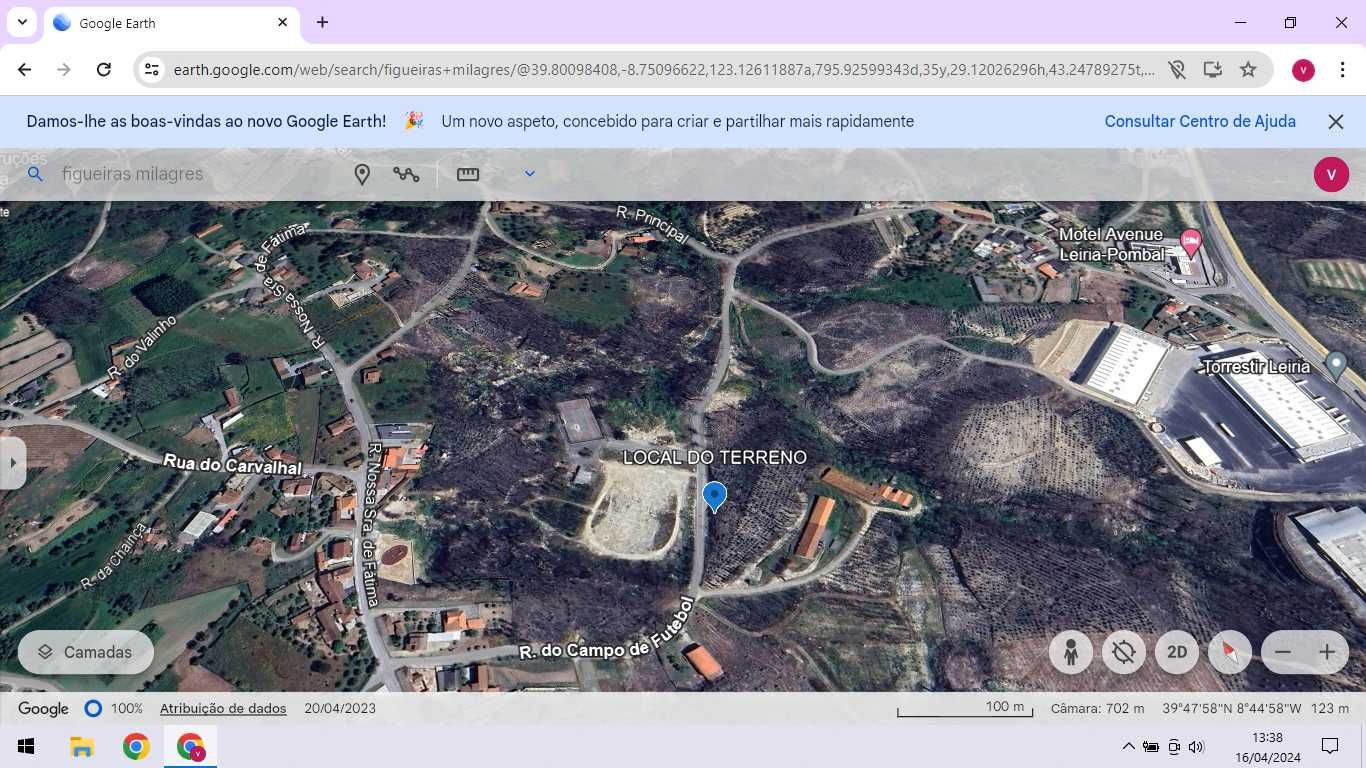Open the measure ruler tool
The width and height of the screenshot is (1366, 768).
(x=468, y=174)
